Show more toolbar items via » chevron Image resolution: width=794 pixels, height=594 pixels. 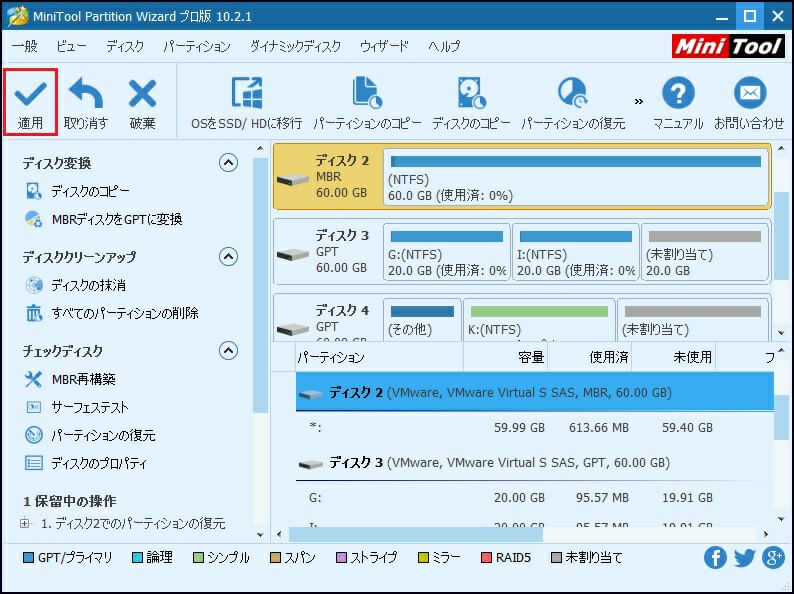tap(639, 101)
